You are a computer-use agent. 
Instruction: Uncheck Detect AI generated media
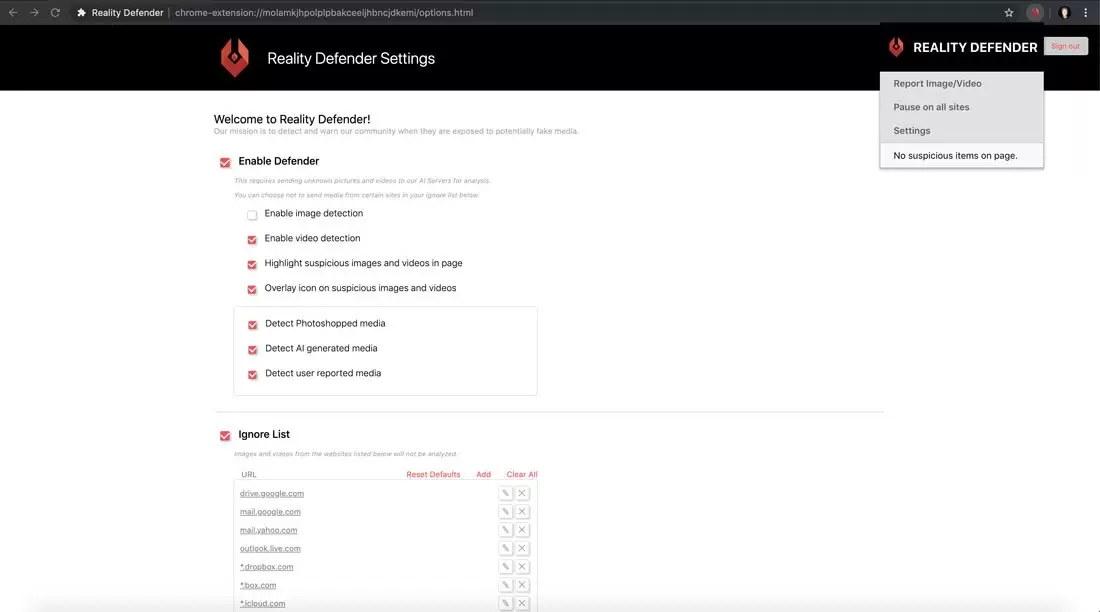coord(253,350)
